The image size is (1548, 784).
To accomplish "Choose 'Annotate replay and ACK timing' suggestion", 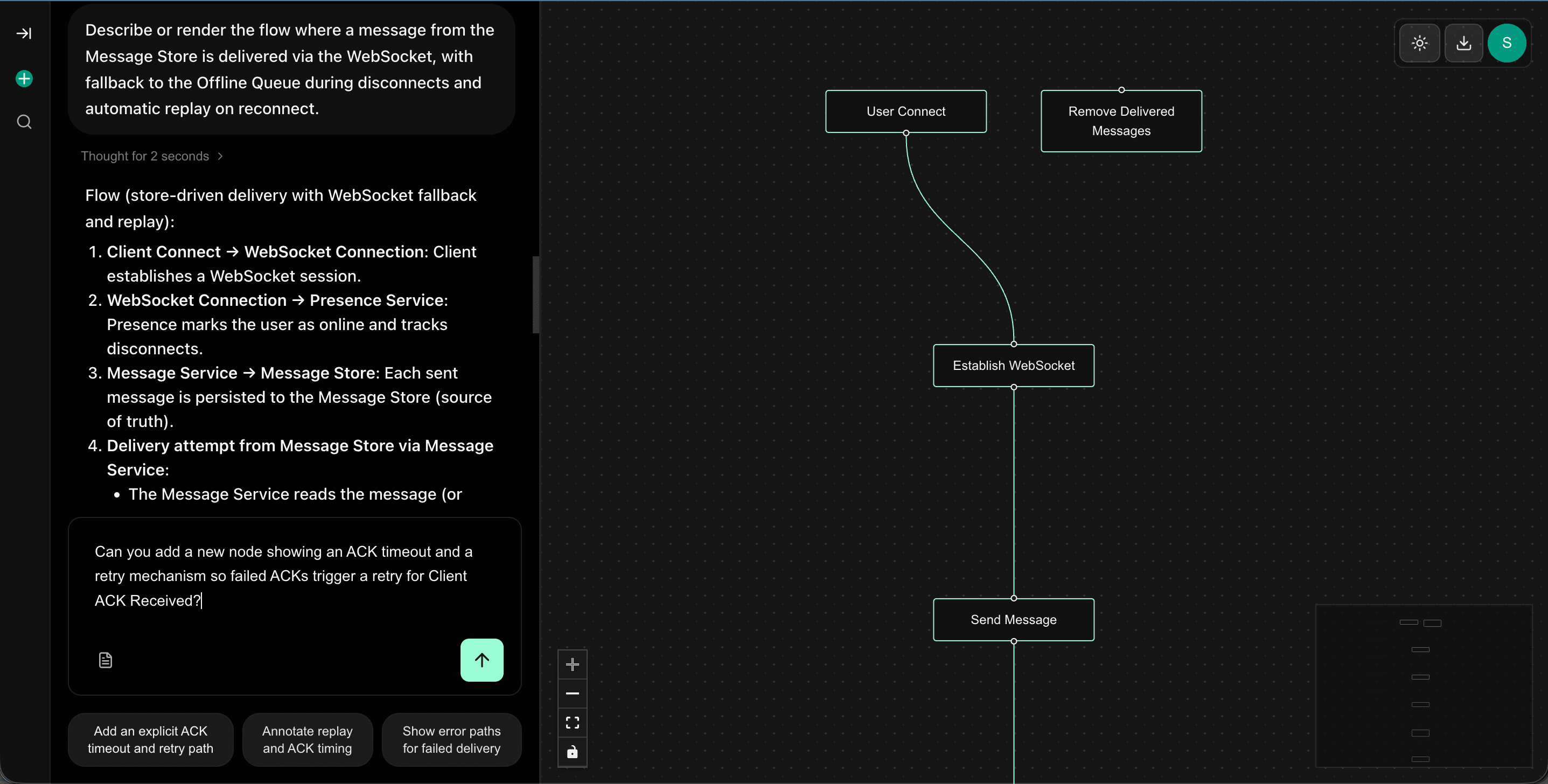I will (x=307, y=739).
